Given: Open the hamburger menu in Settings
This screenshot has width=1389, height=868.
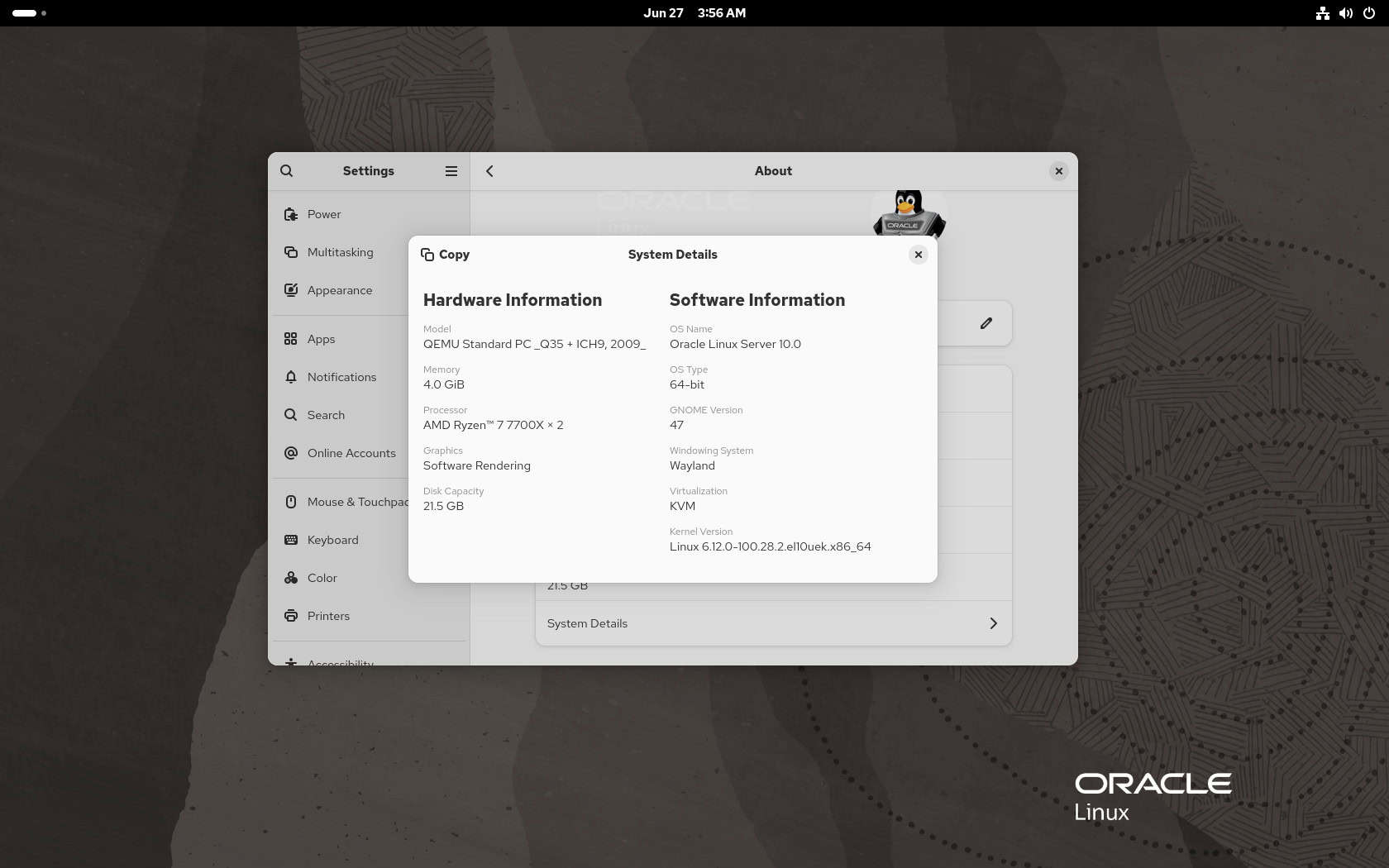Looking at the screenshot, I should pos(451,171).
